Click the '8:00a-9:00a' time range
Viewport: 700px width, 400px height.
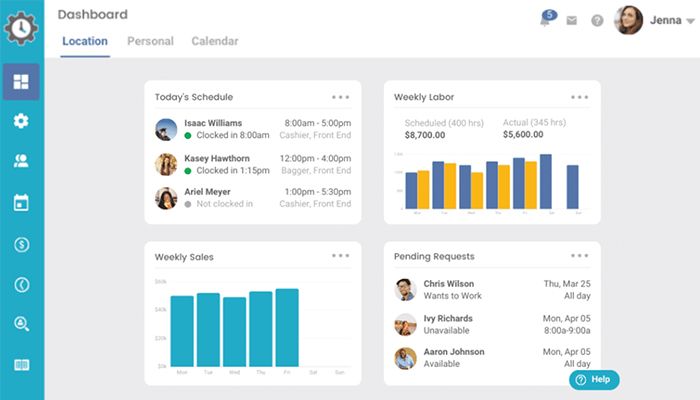(x=567, y=330)
